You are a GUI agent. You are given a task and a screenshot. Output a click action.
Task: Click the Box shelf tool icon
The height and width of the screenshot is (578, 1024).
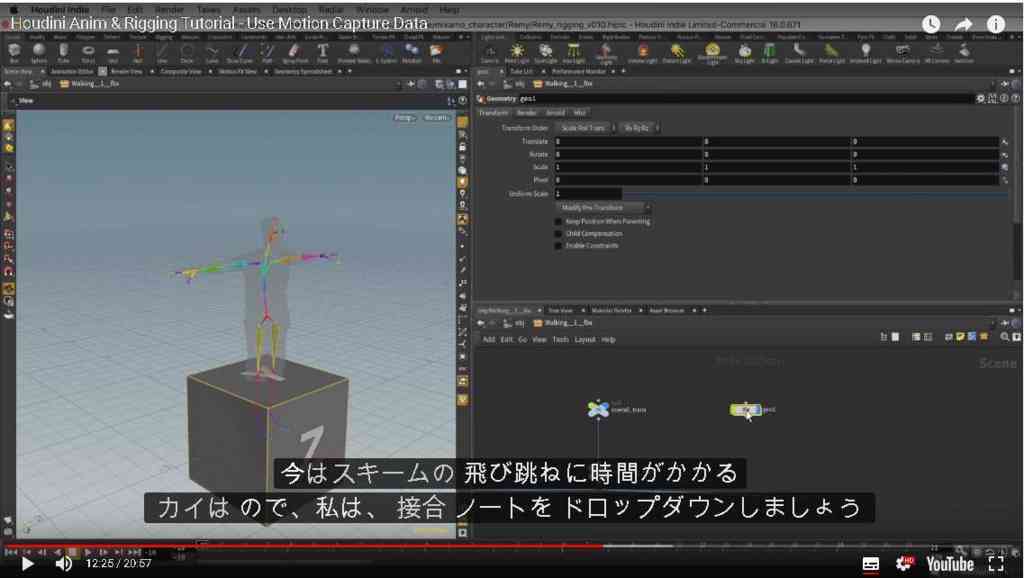coord(14,52)
